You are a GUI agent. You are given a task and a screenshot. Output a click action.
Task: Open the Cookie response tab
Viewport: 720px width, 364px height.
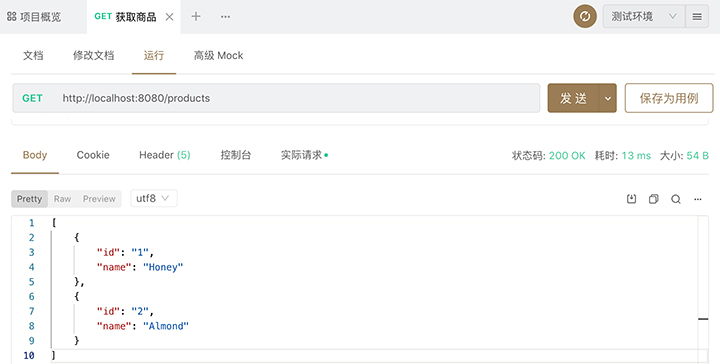(x=93, y=155)
